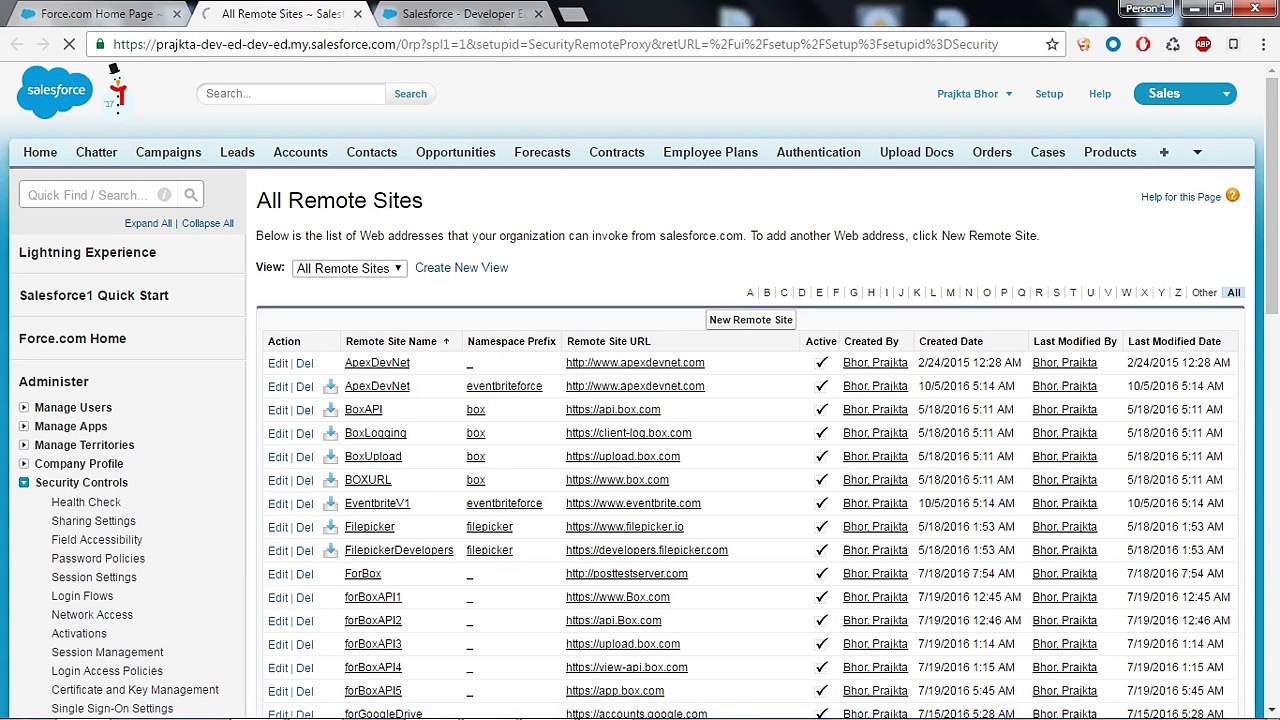The height and width of the screenshot is (720, 1280).
Task: Expand the Manage Users section
Action: pyautogui.click(x=24, y=408)
